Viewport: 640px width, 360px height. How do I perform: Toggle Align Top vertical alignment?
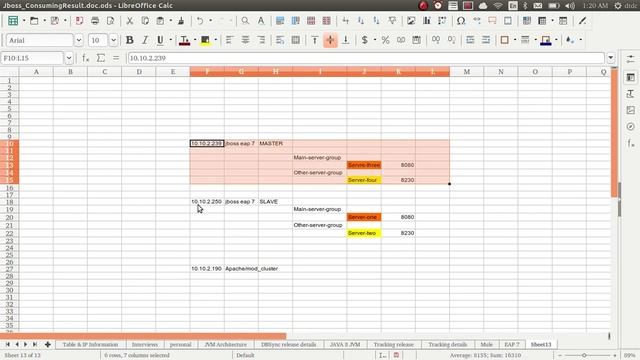(x=315, y=40)
